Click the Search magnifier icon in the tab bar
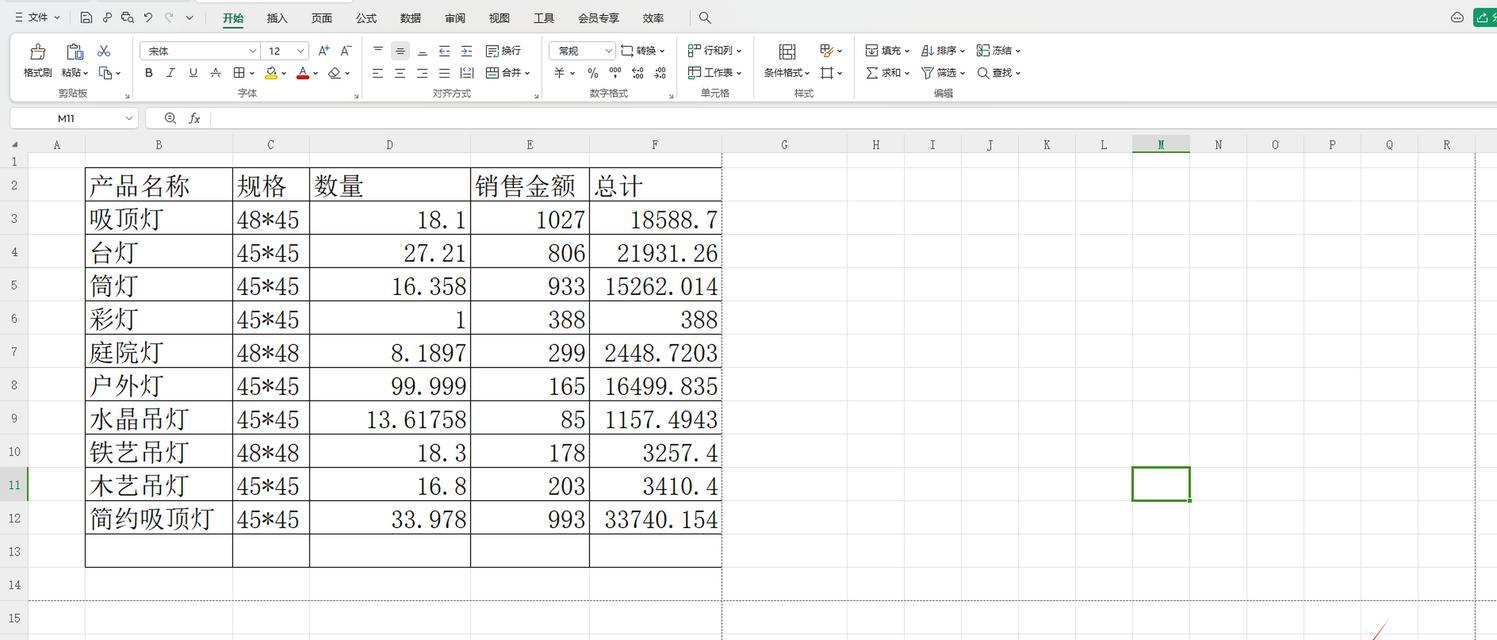 (705, 18)
